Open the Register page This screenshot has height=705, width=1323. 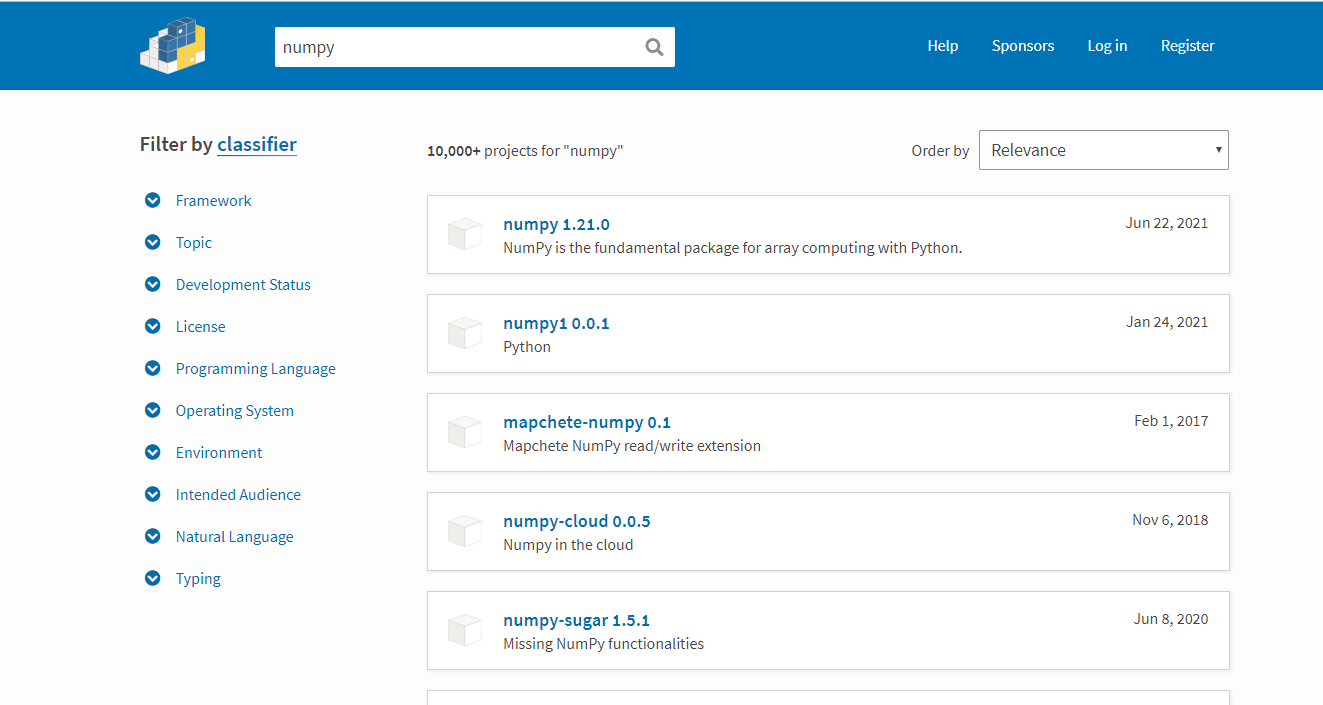coord(1188,45)
